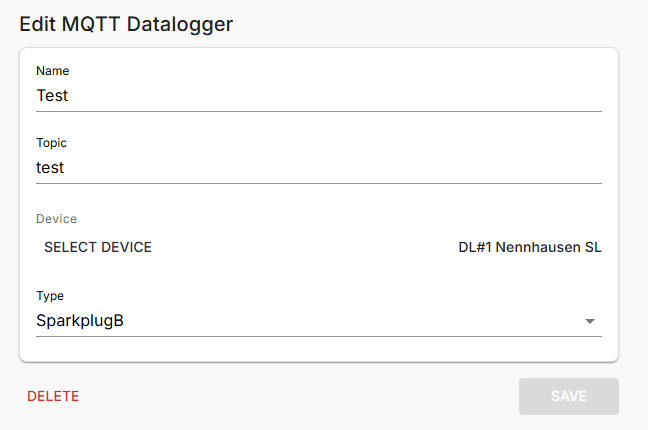Click the DL#1 Nennhausen SL device name

coord(529,247)
